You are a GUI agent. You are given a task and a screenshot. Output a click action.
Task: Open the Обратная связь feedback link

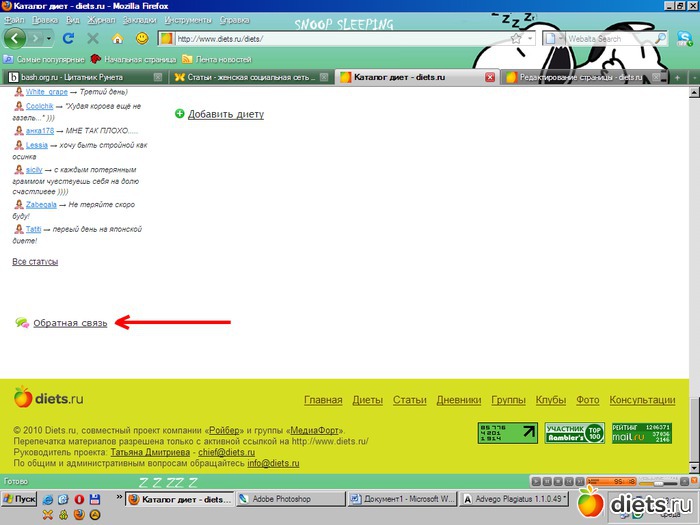tap(69, 323)
